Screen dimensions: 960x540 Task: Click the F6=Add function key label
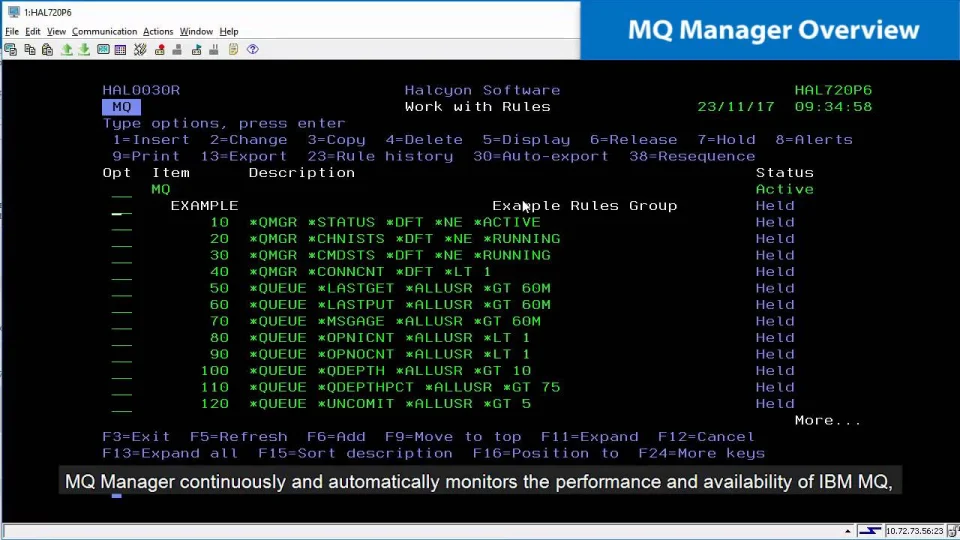click(336, 437)
